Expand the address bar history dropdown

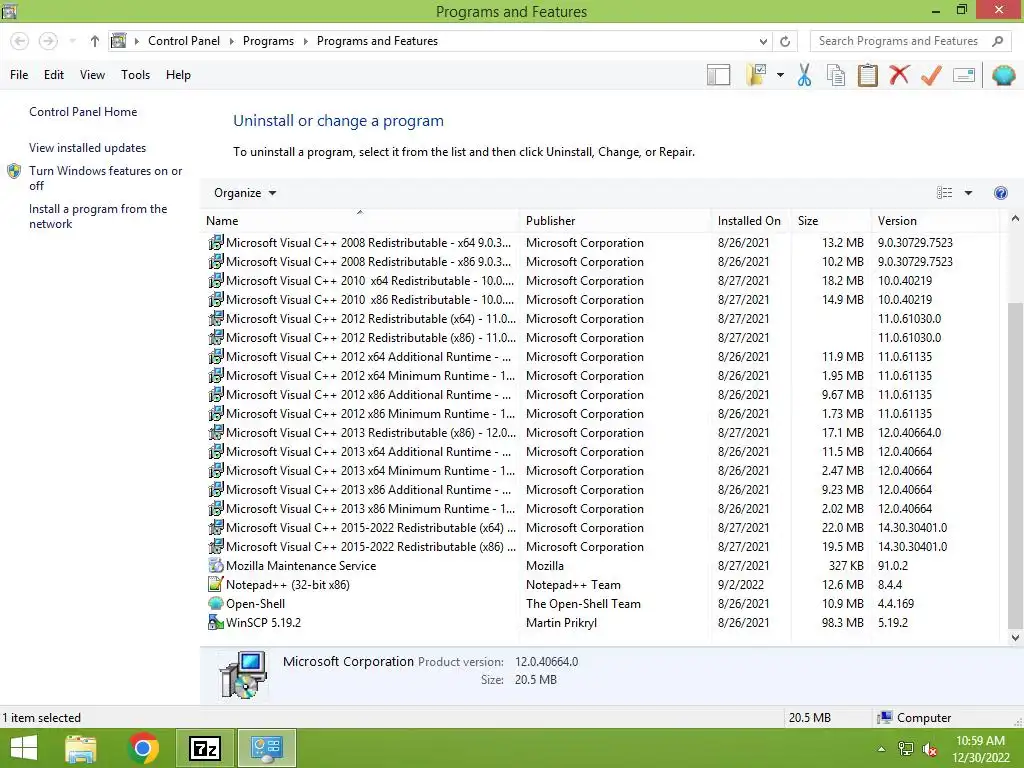tap(763, 41)
